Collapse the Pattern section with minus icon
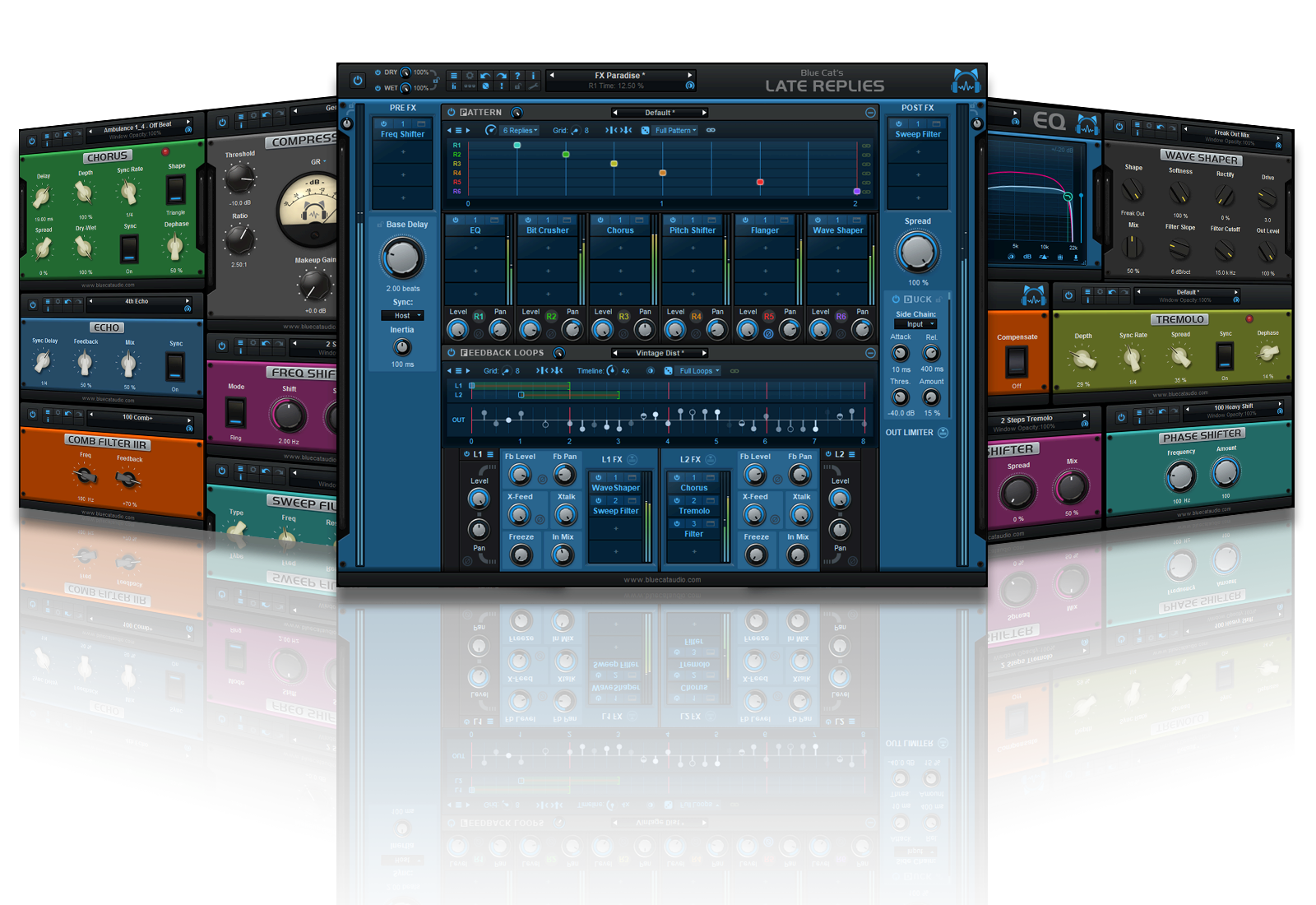Image resolution: width=1316 pixels, height=905 pixels. (870, 113)
